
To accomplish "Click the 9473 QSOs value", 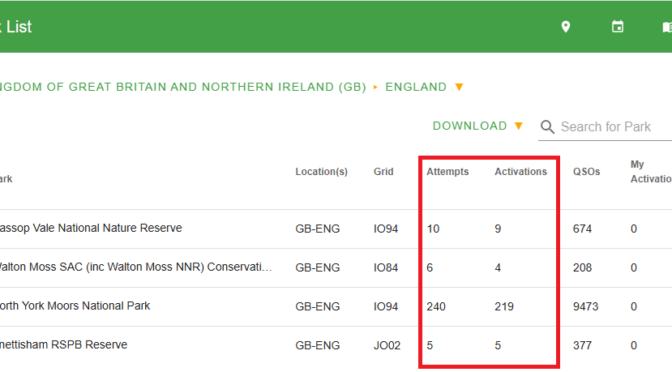I will pos(585,307).
